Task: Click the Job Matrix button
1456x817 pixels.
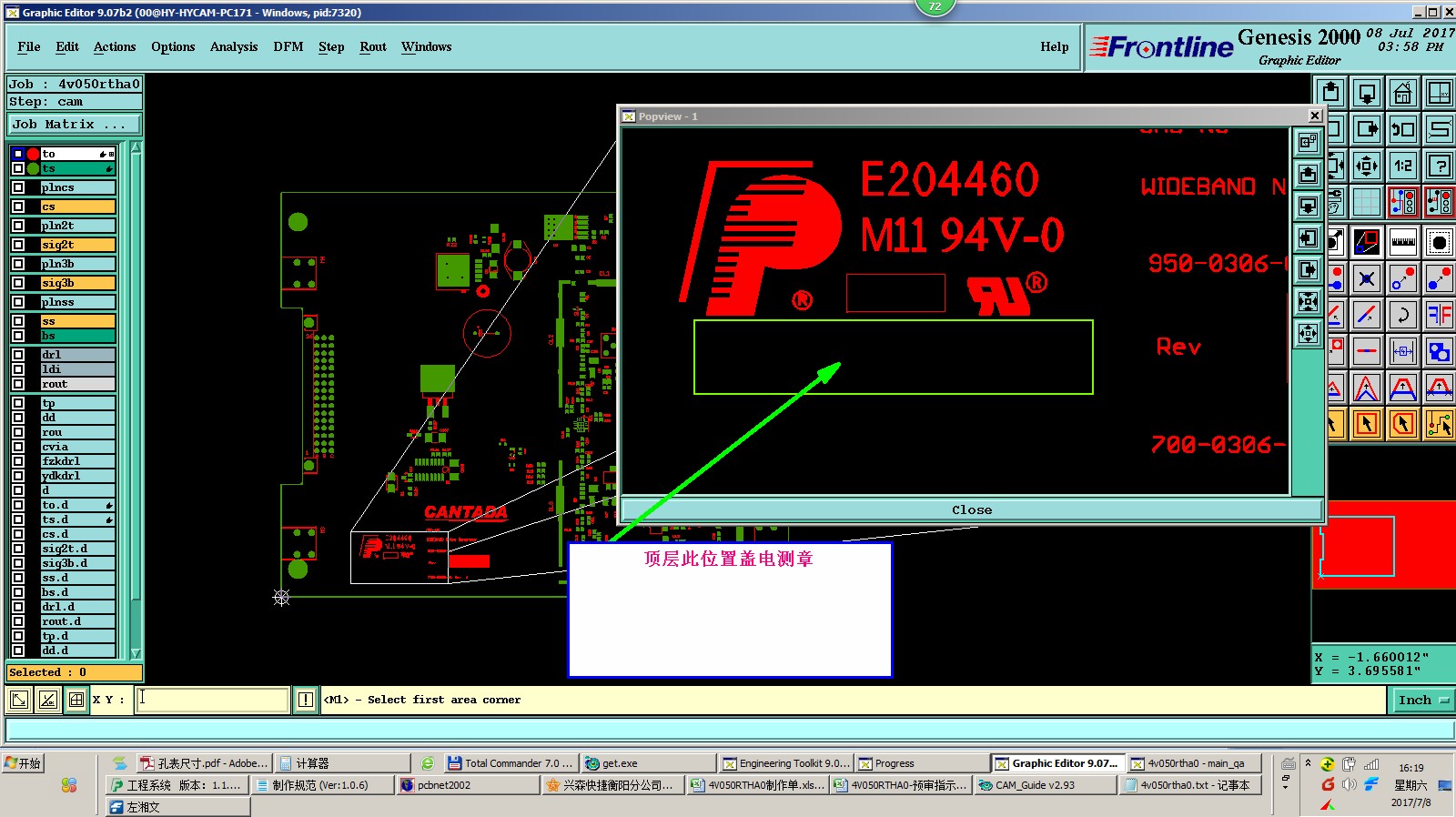Action: click(x=75, y=125)
